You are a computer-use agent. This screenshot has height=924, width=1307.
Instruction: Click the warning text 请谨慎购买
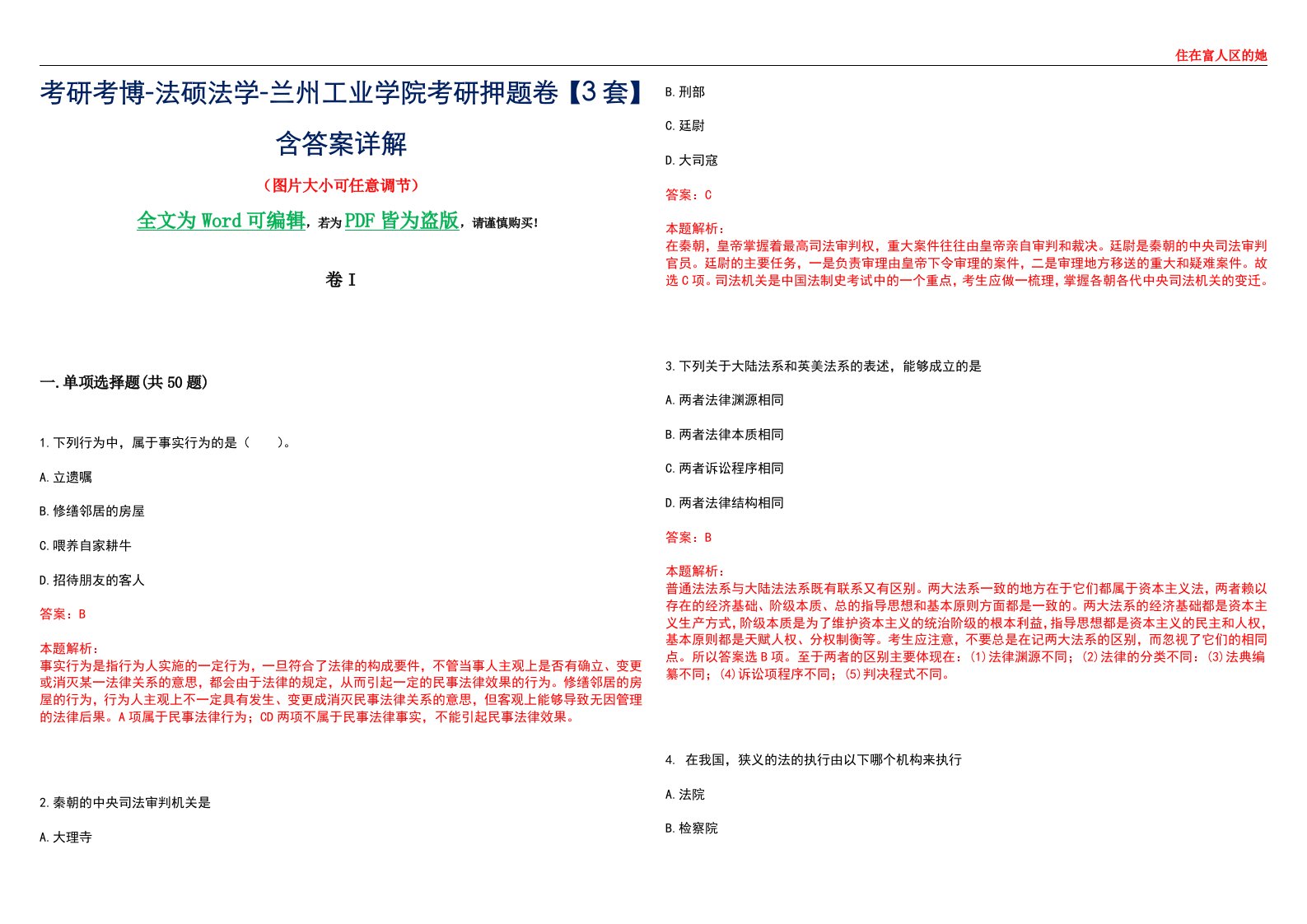[x=506, y=223]
